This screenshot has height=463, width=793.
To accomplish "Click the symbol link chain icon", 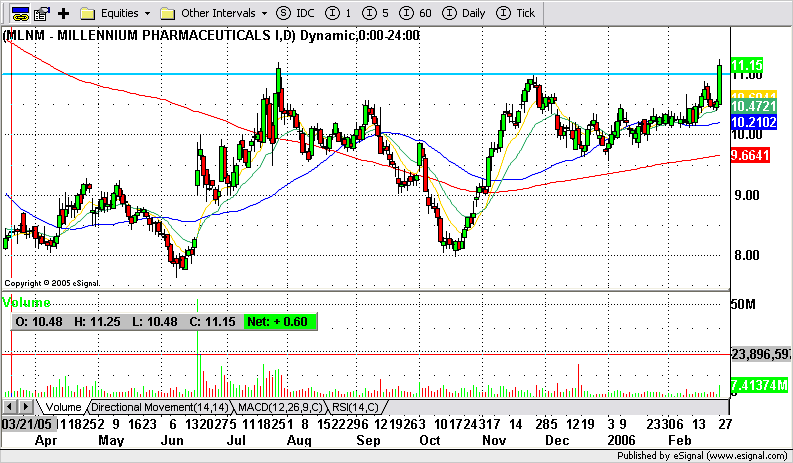I will (20, 14).
